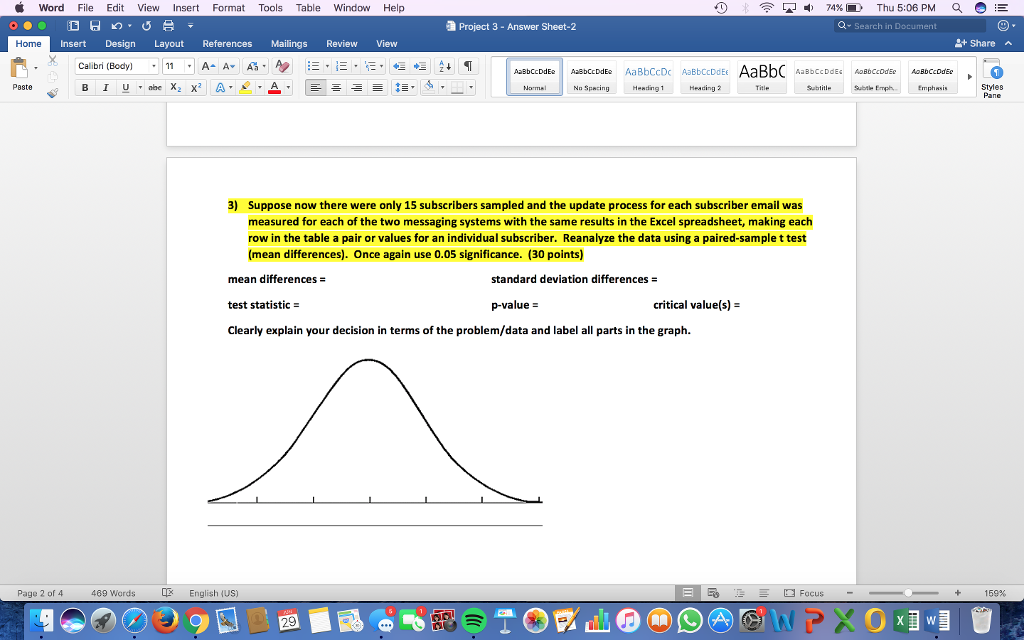Toggle bold formatting

point(85,88)
